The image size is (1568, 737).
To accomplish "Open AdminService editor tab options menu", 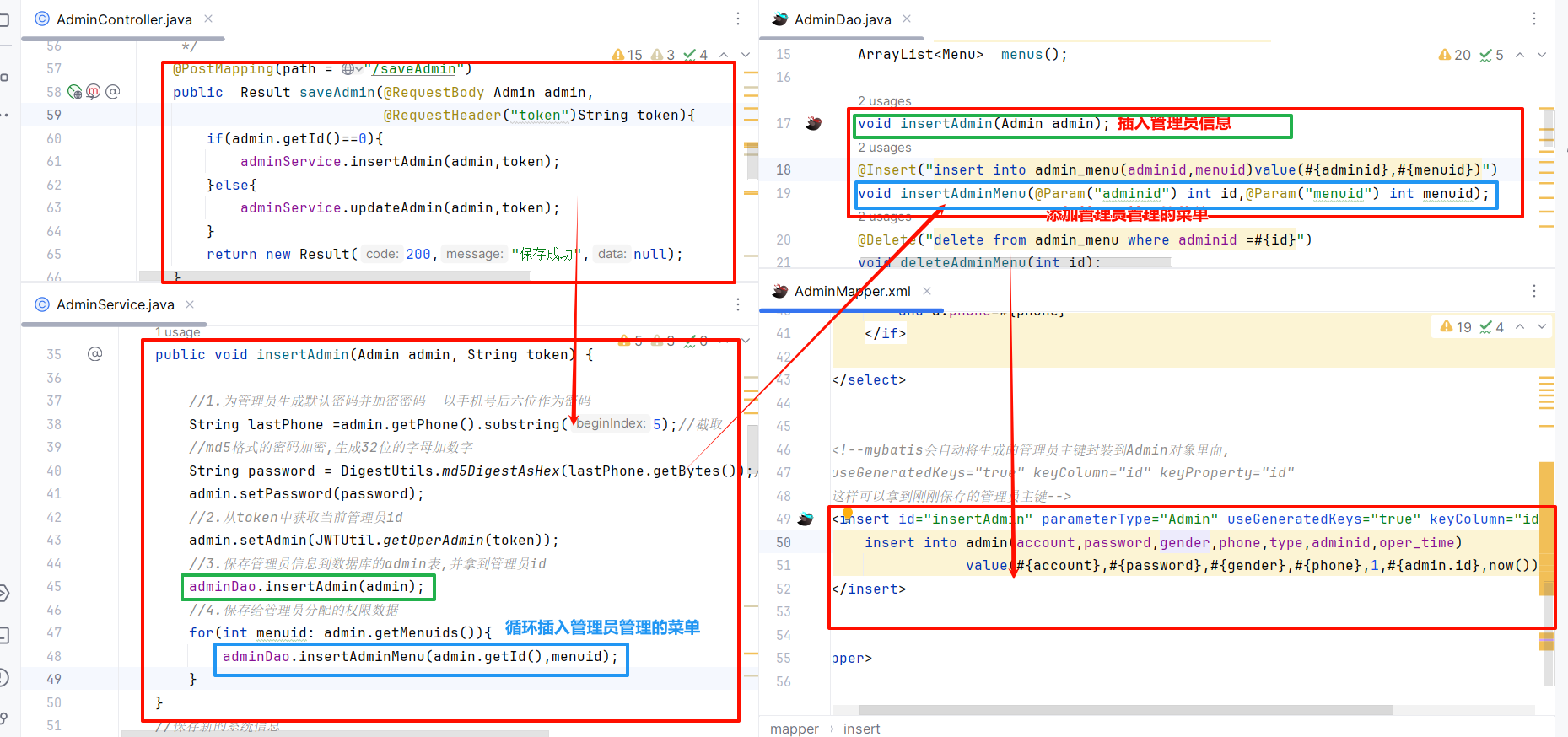I will point(738,304).
